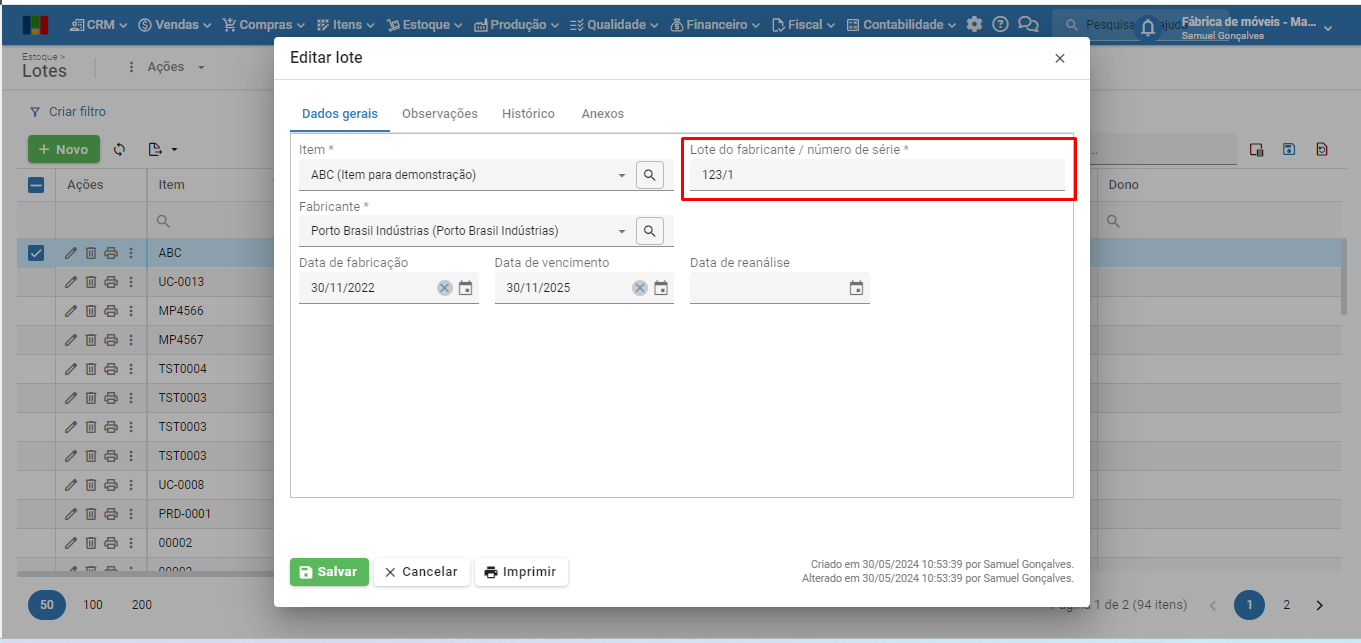
Task: Delete the UC-0013 row
Action: point(90,282)
